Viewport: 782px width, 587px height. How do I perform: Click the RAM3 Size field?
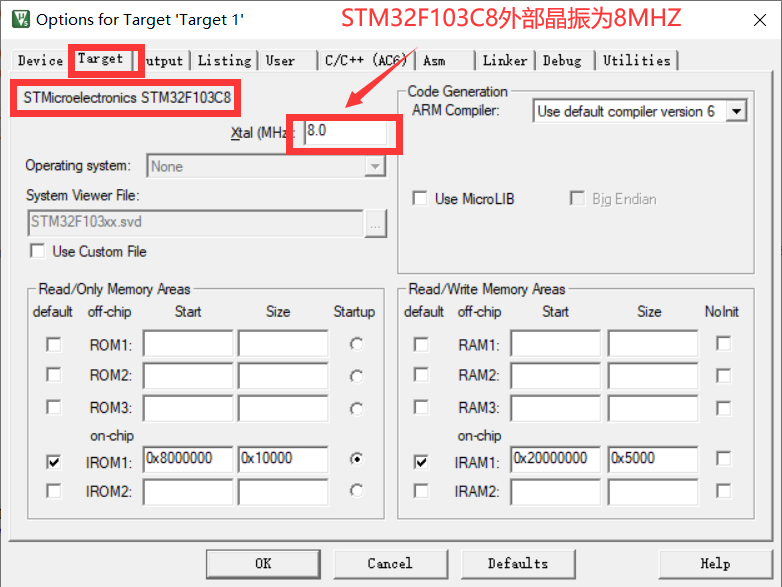653,408
